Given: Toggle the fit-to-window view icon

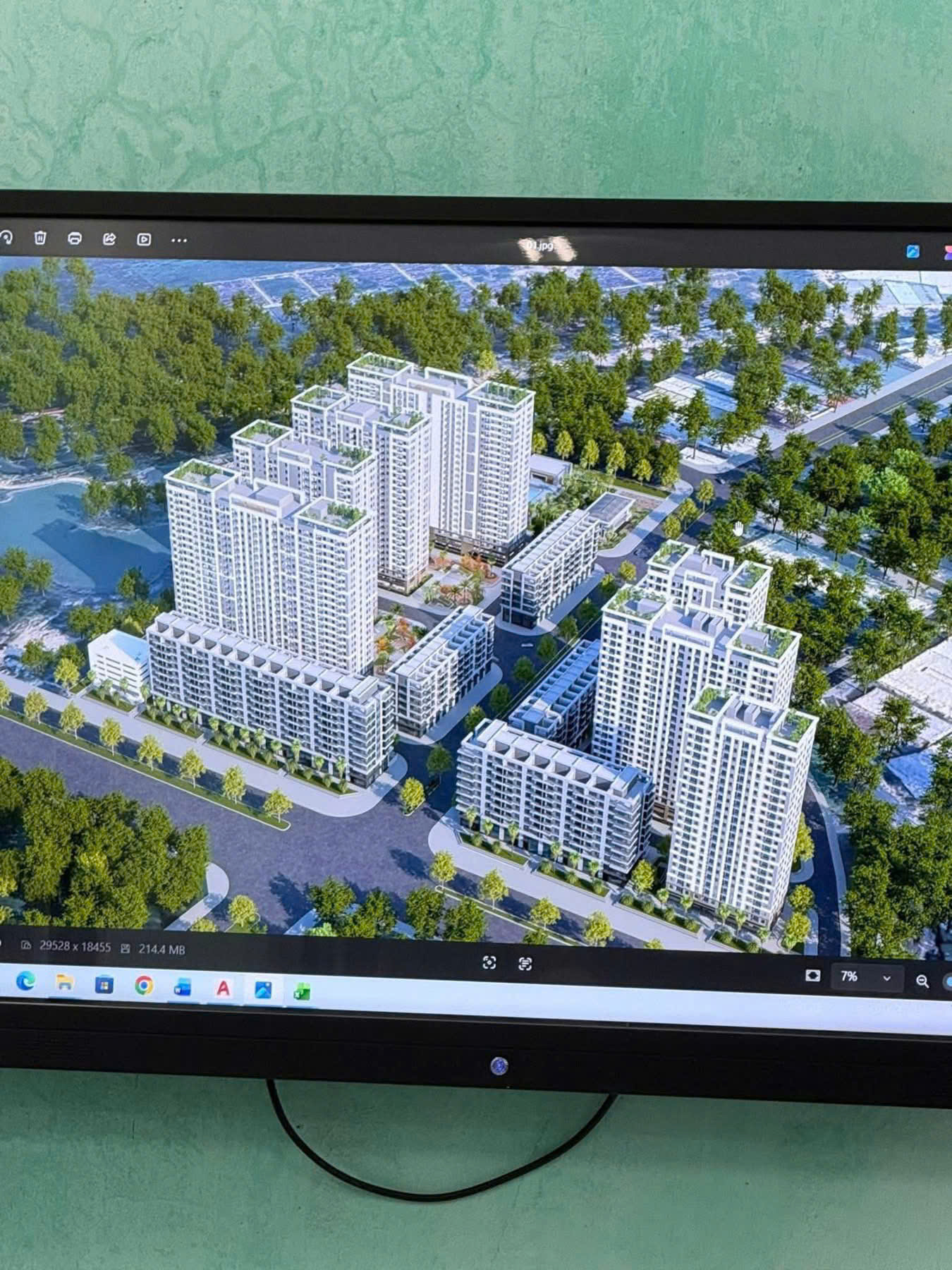Looking at the screenshot, I should 812,975.
